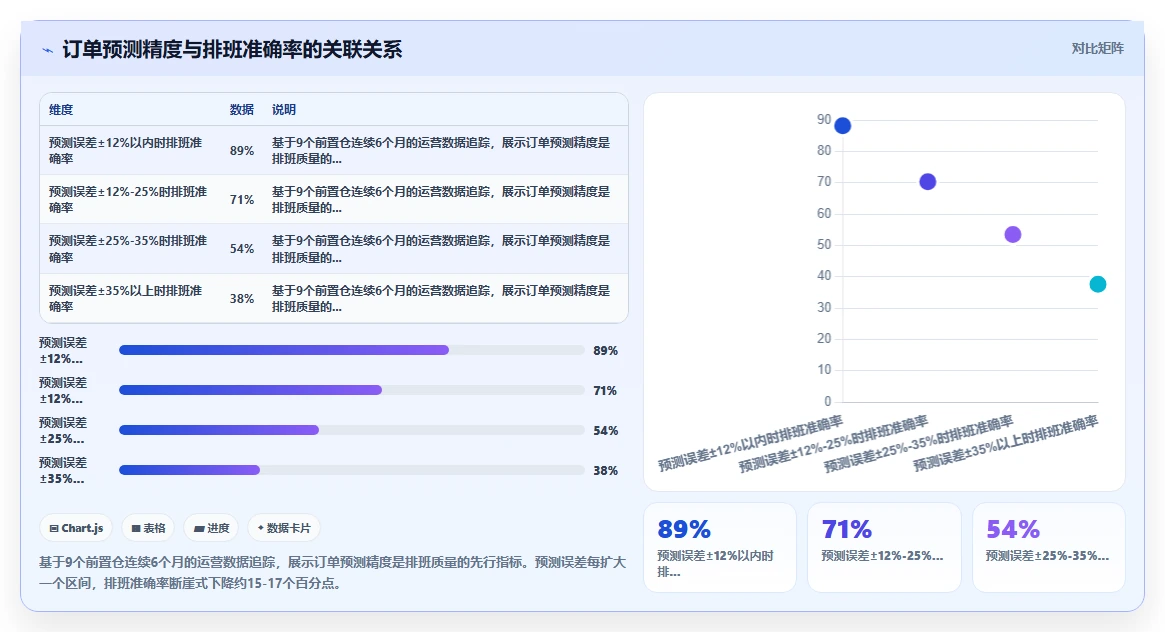Click the 说明 column header
Screen dimensions: 1165x632
(284, 110)
